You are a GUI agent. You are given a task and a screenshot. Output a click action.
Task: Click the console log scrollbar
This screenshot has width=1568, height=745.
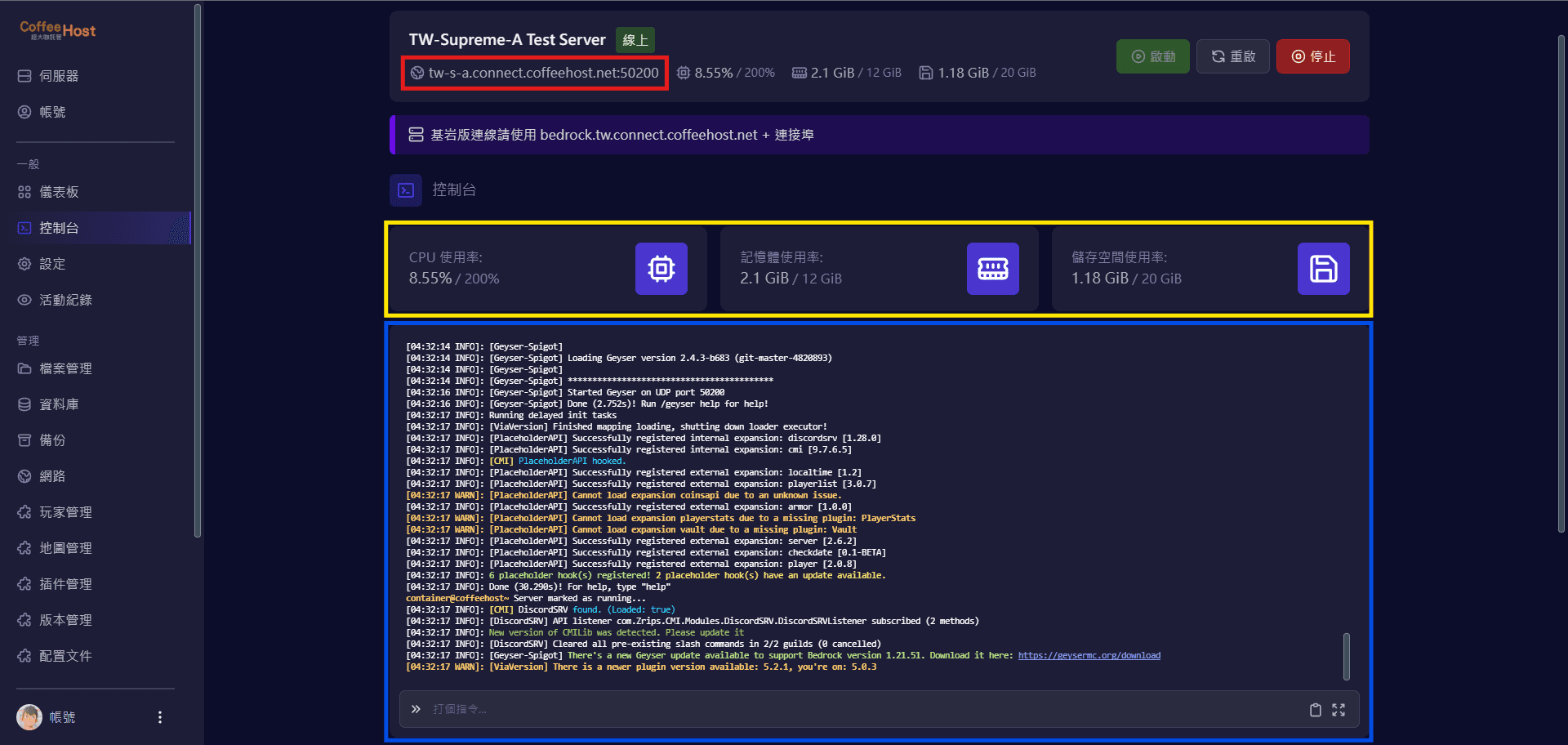pyautogui.click(x=1347, y=656)
